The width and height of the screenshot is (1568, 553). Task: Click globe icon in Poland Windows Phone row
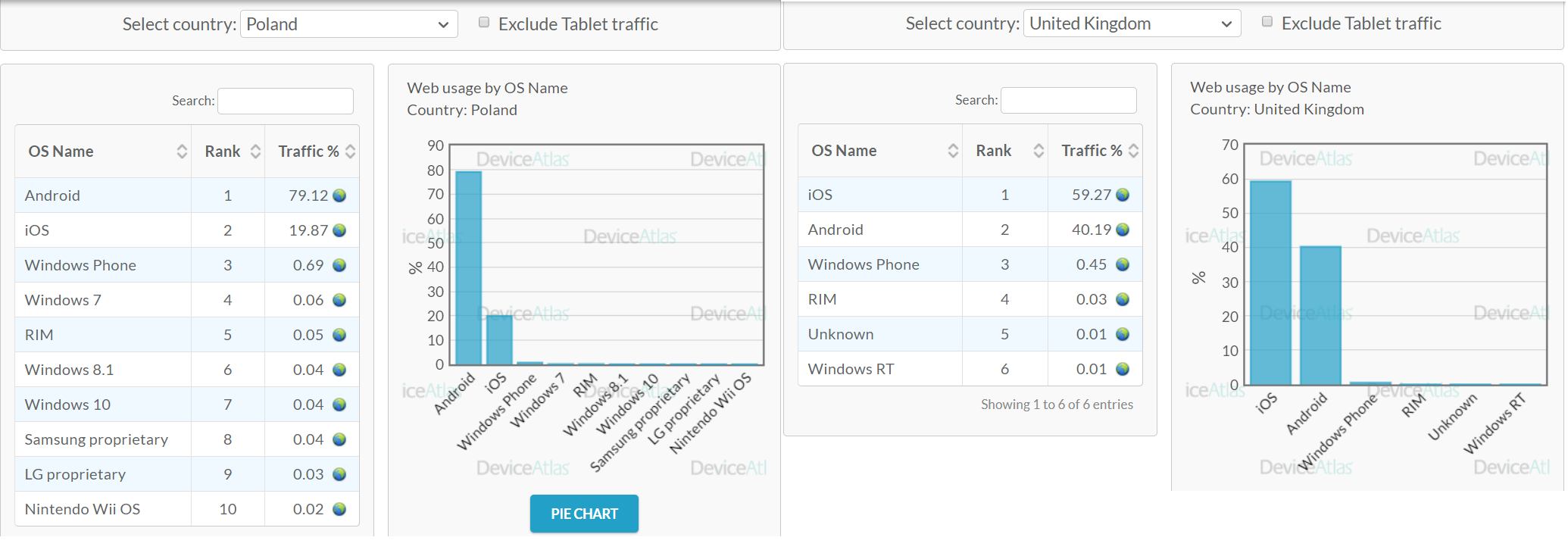pos(339,265)
